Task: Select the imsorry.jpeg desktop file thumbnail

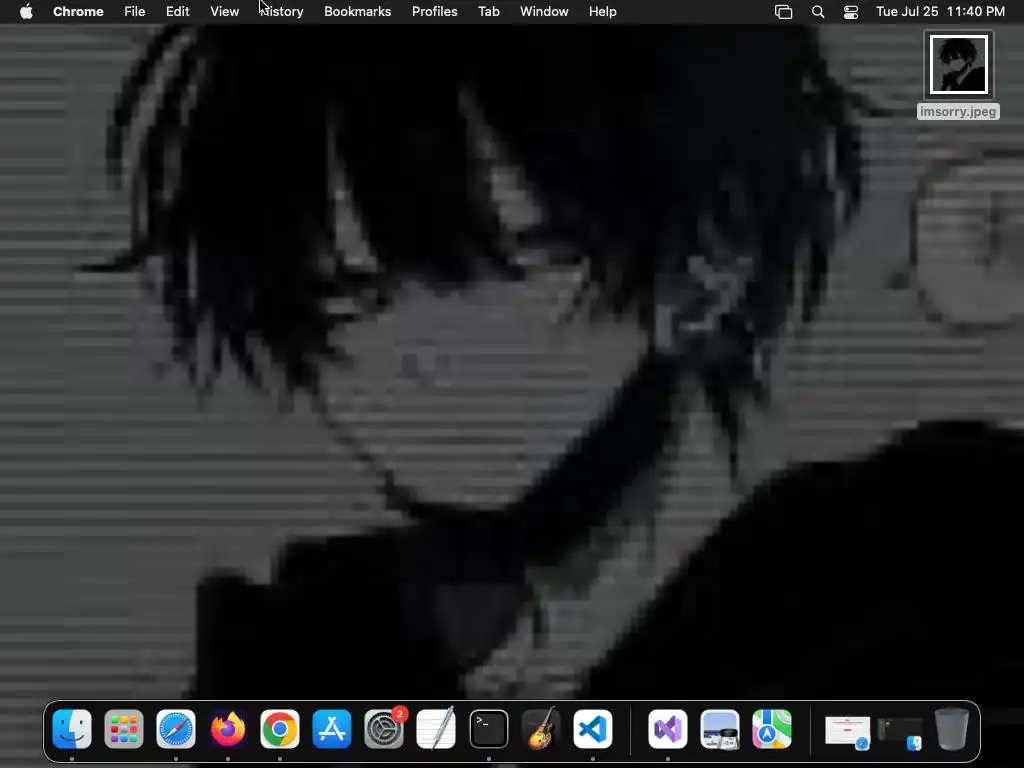Action: click(959, 65)
